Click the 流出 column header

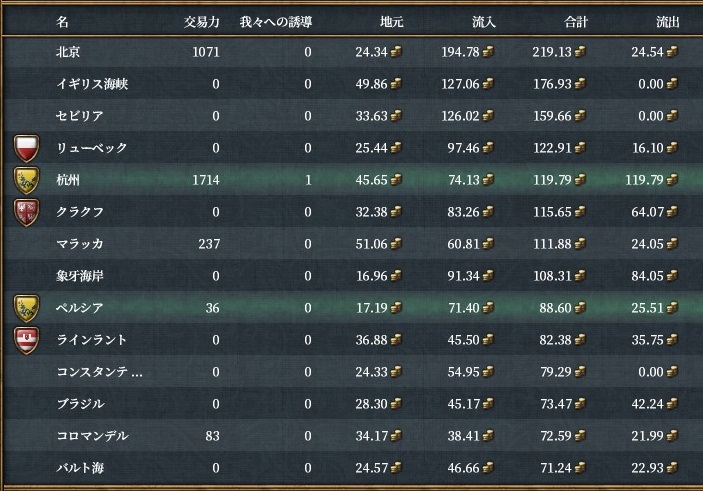click(666, 21)
